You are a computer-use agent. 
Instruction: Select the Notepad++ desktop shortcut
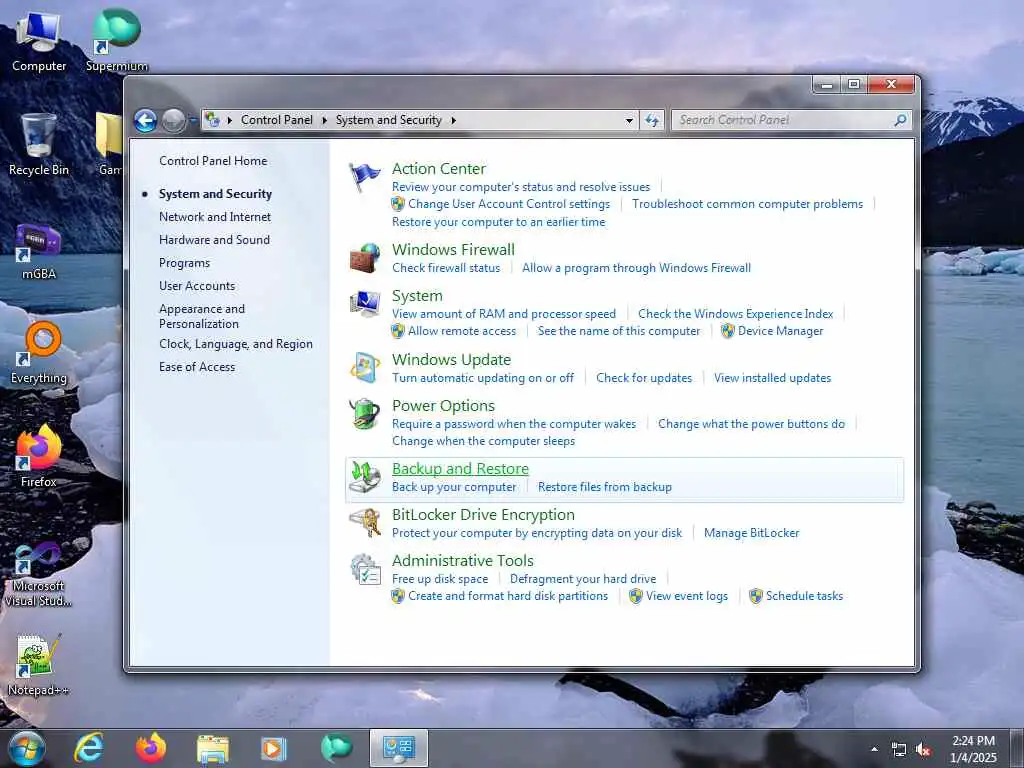39,665
